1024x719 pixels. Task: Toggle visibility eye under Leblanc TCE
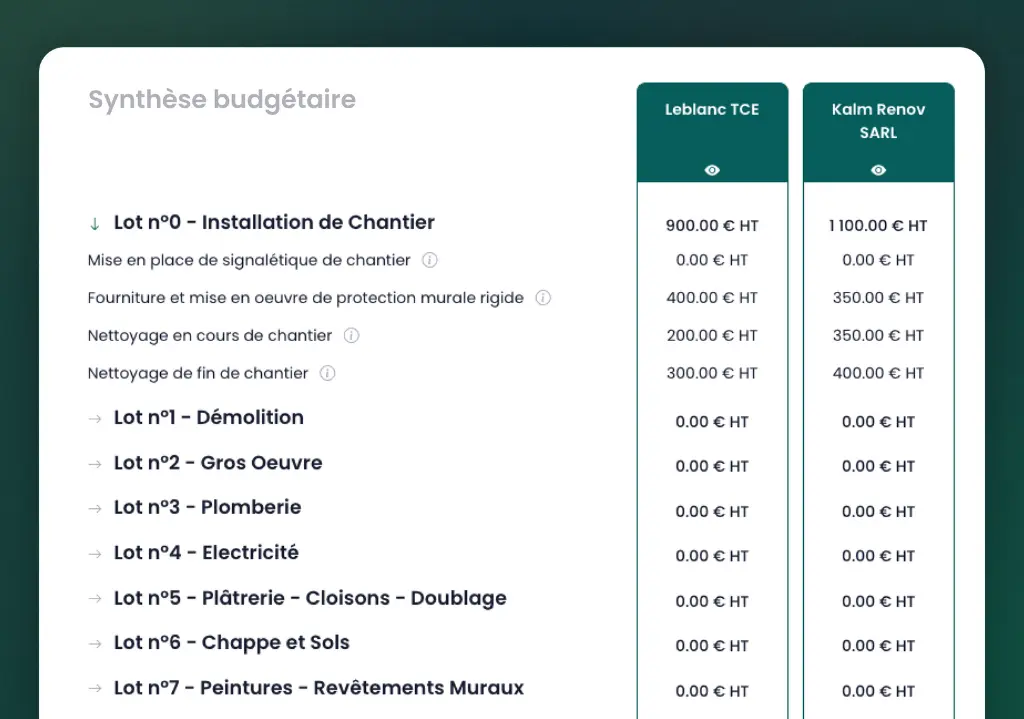click(x=712, y=170)
